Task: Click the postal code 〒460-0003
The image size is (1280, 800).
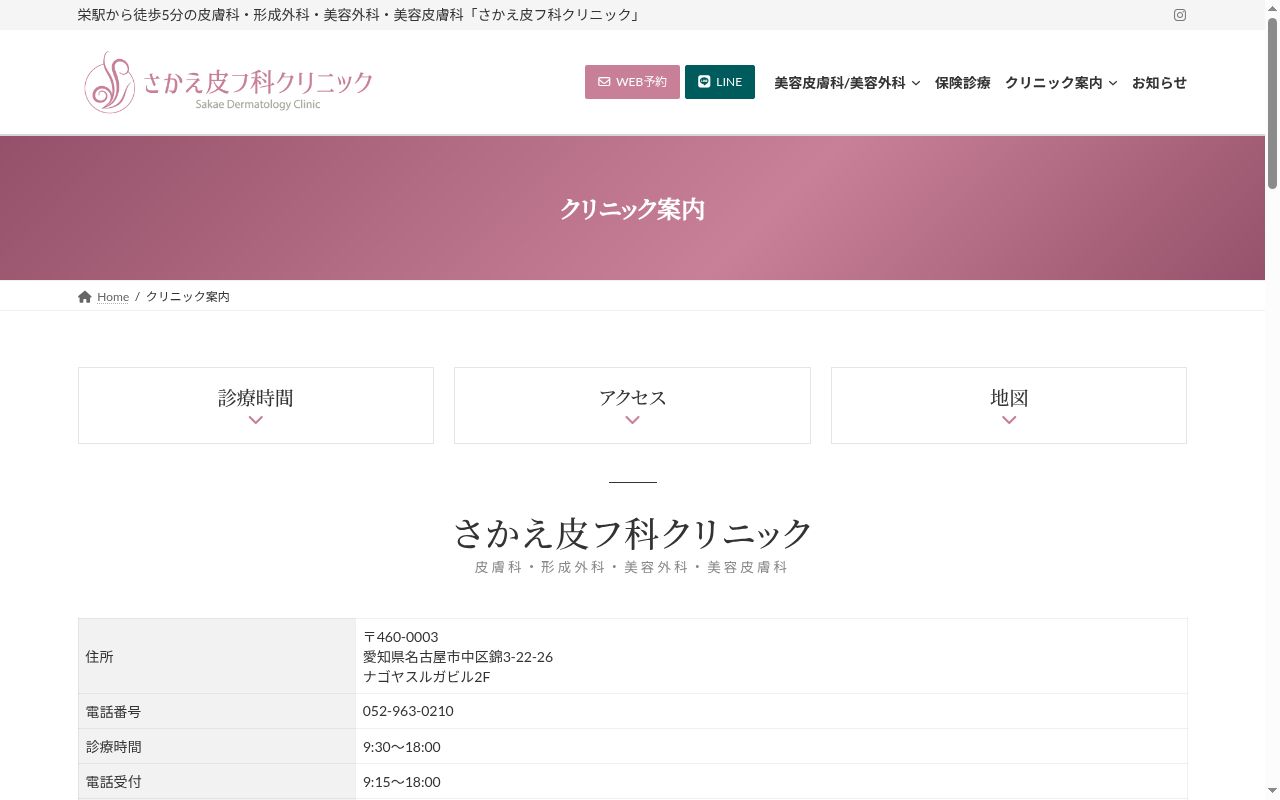Action: pos(400,637)
